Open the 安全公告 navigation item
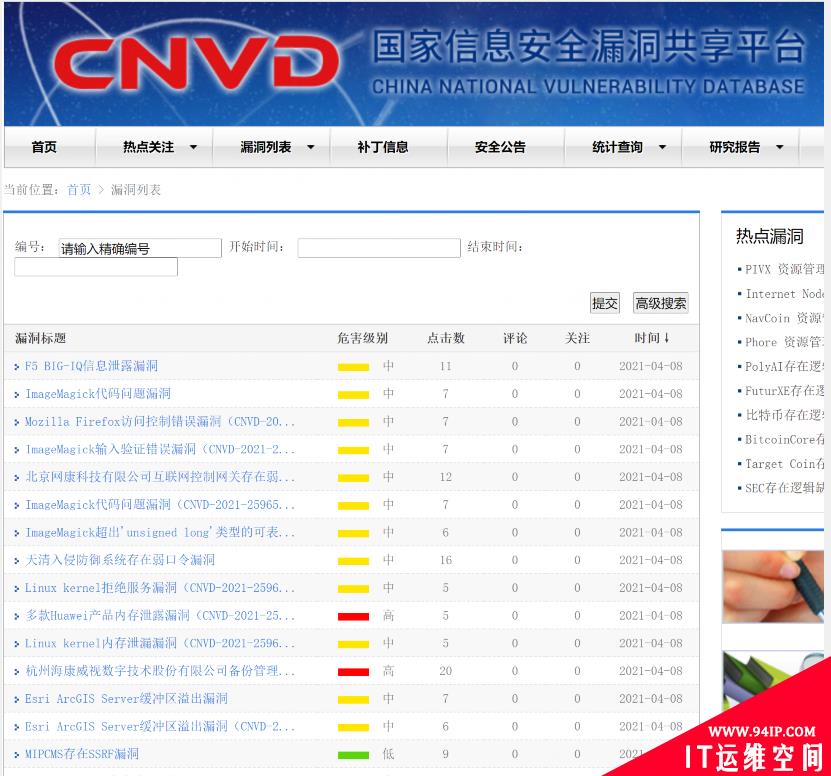831x776 pixels. pyautogui.click(x=500, y=147)
